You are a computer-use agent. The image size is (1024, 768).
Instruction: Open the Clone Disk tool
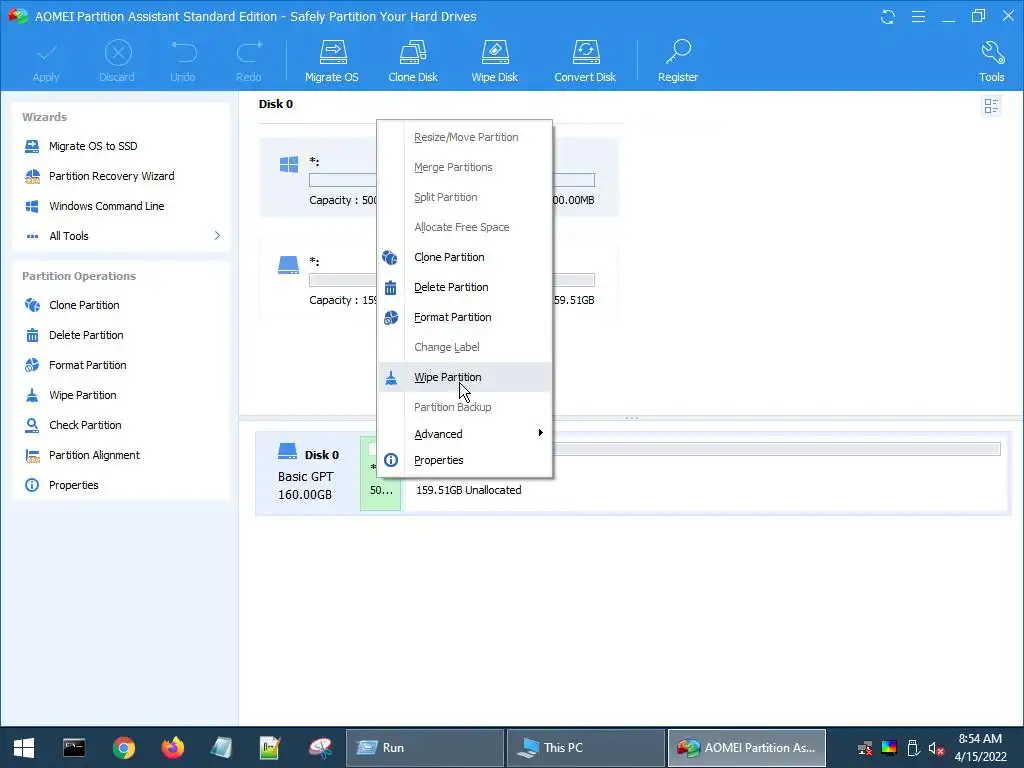click(413, 61)
